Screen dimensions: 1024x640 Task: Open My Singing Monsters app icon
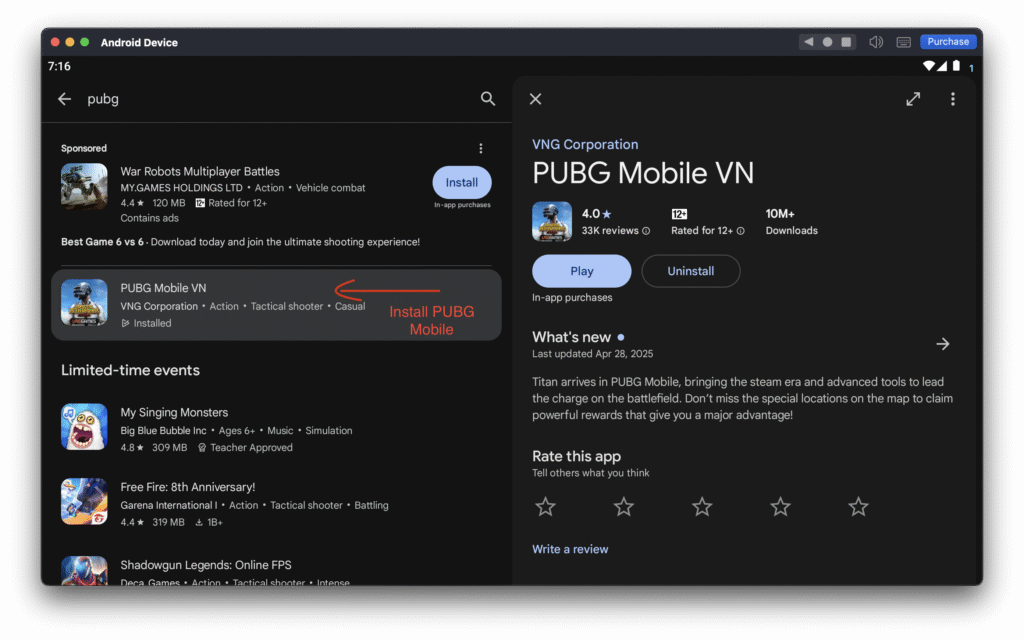pyautogui.click(x=84, y=426)
